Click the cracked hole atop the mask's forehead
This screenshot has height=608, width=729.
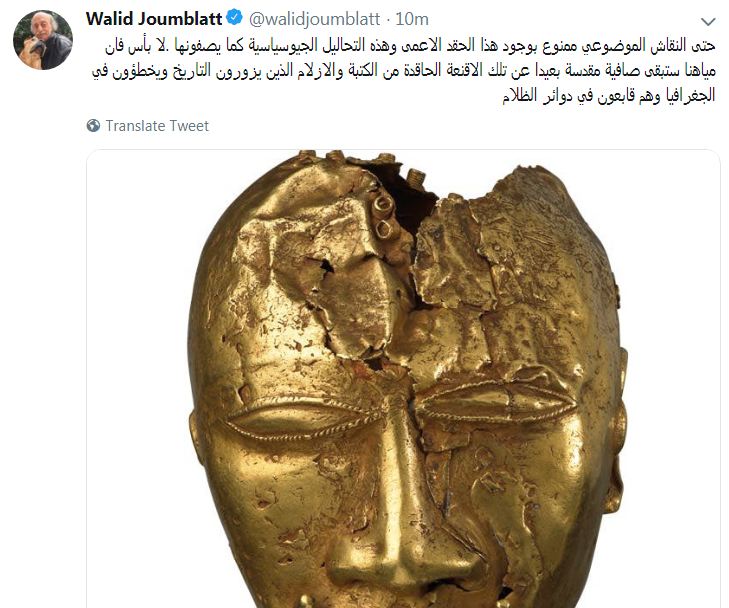pyautogui.click(x=409, y=195)
